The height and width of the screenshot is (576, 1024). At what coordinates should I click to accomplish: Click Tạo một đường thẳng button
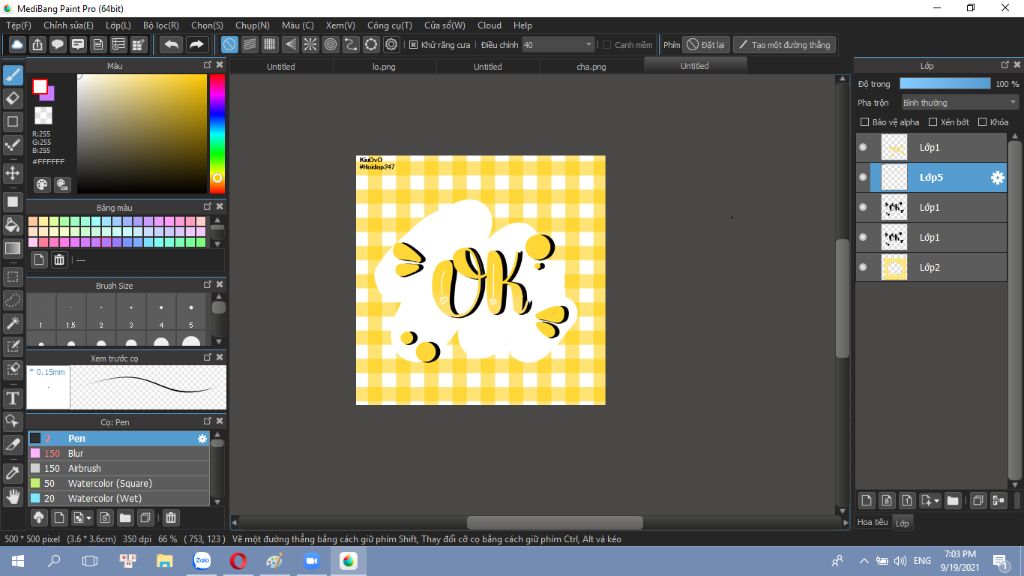[784, 45]
